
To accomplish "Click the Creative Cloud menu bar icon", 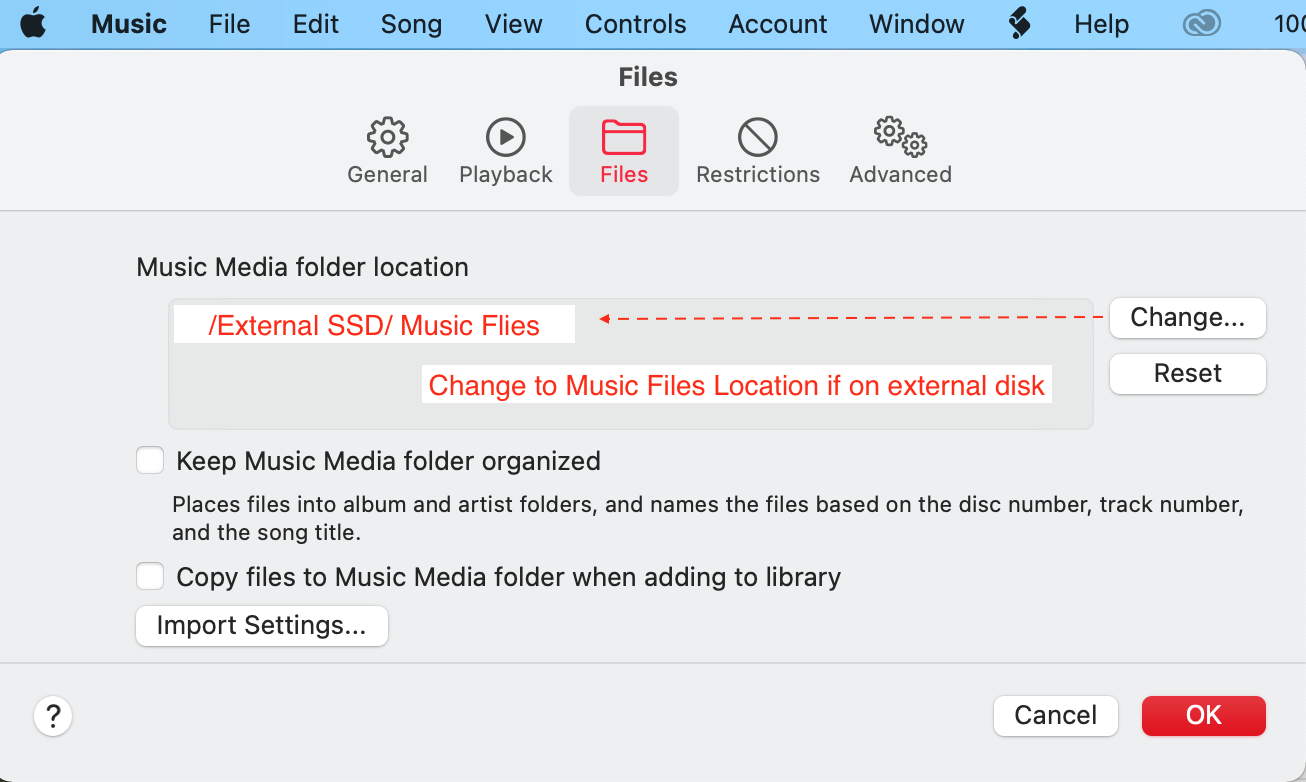I will 1201,24.
